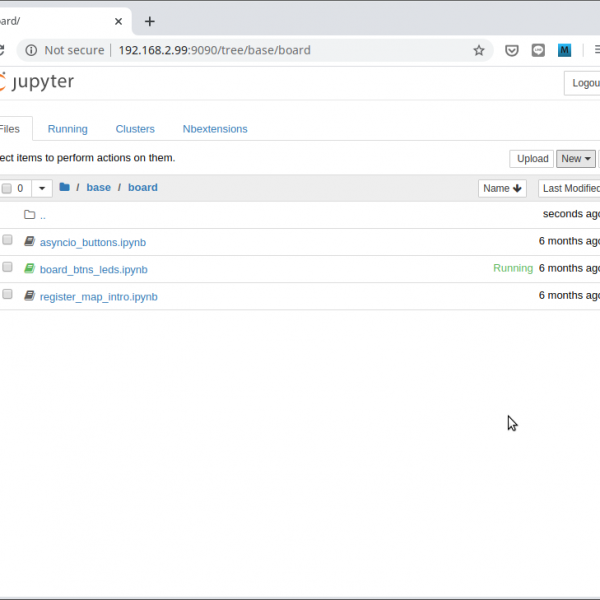
Task: Click the register_map_intro notebook icon
Action: 30,296
